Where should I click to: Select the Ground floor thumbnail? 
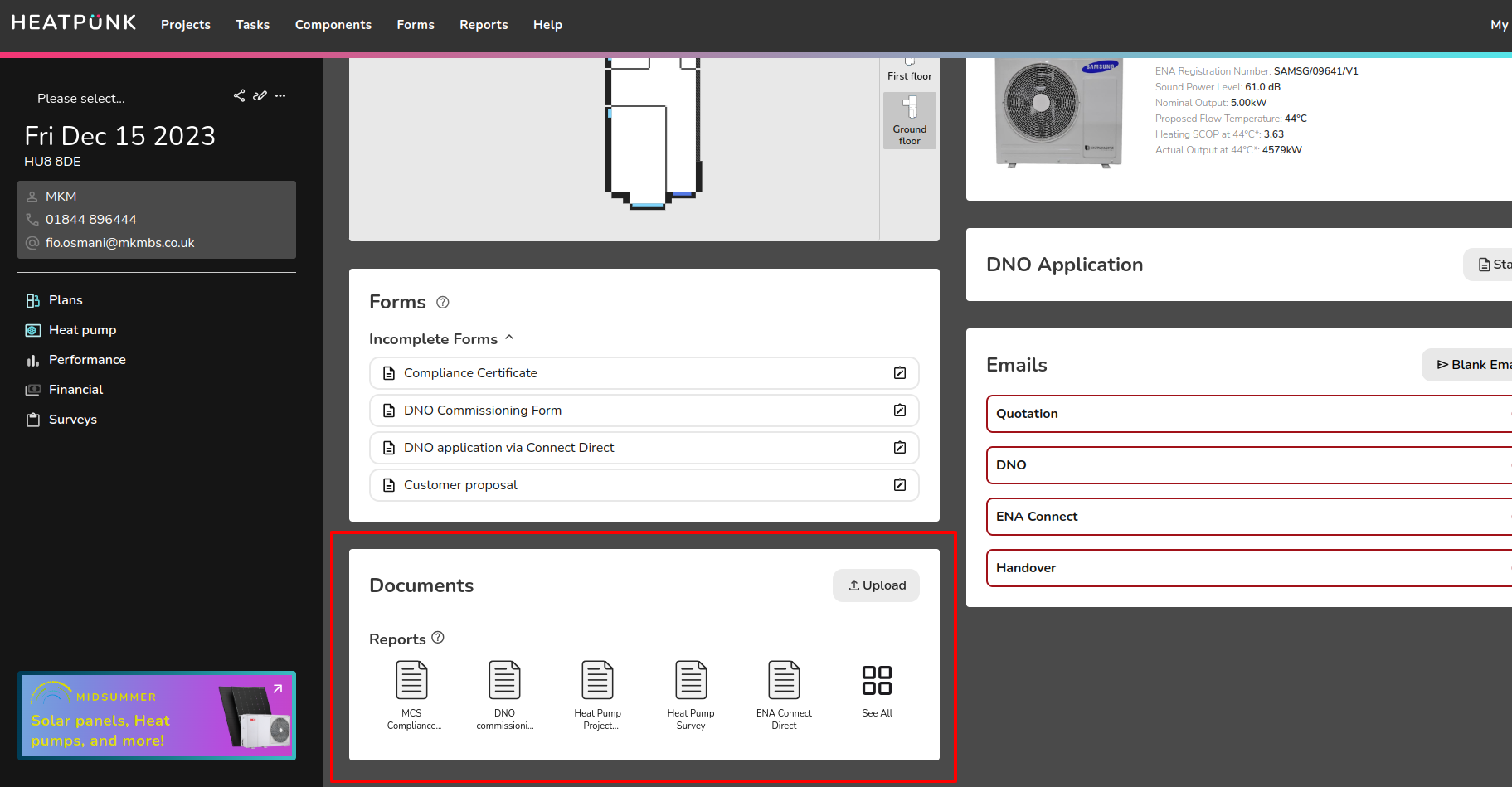point(910,120)
